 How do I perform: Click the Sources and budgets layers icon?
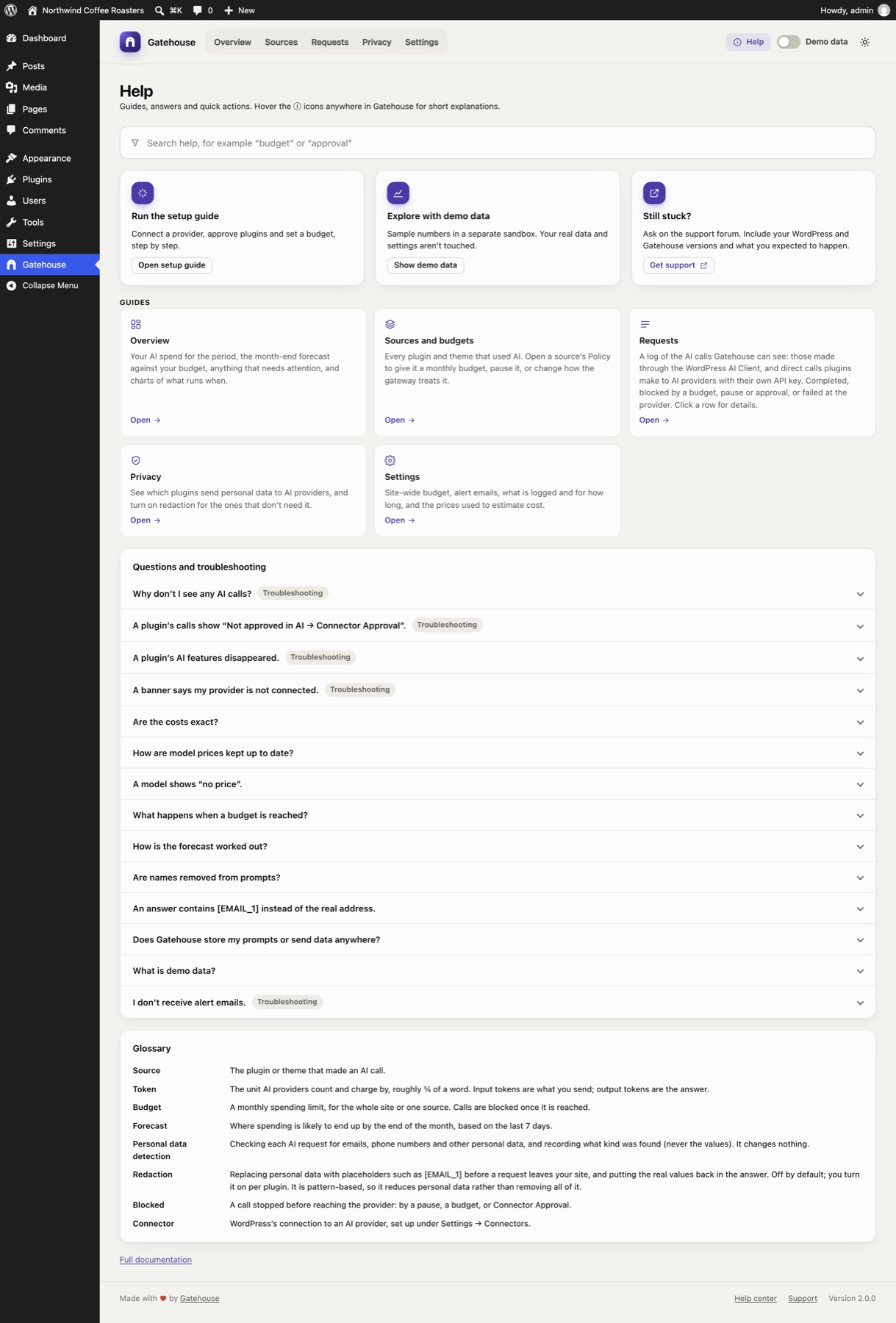click(x=390, y=324)
